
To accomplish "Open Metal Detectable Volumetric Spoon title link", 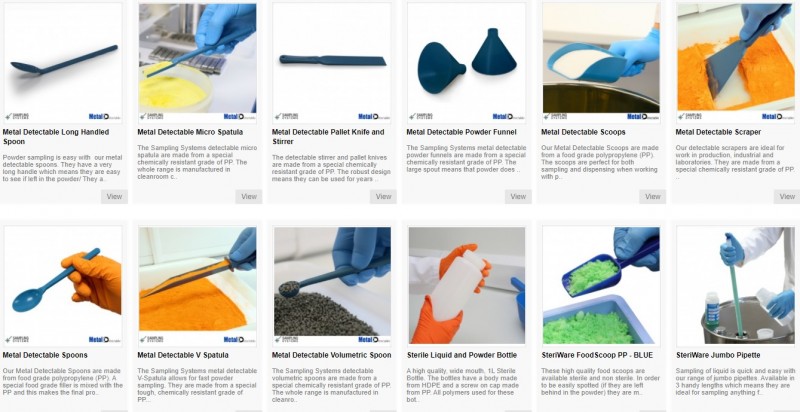I will point(332,355).
